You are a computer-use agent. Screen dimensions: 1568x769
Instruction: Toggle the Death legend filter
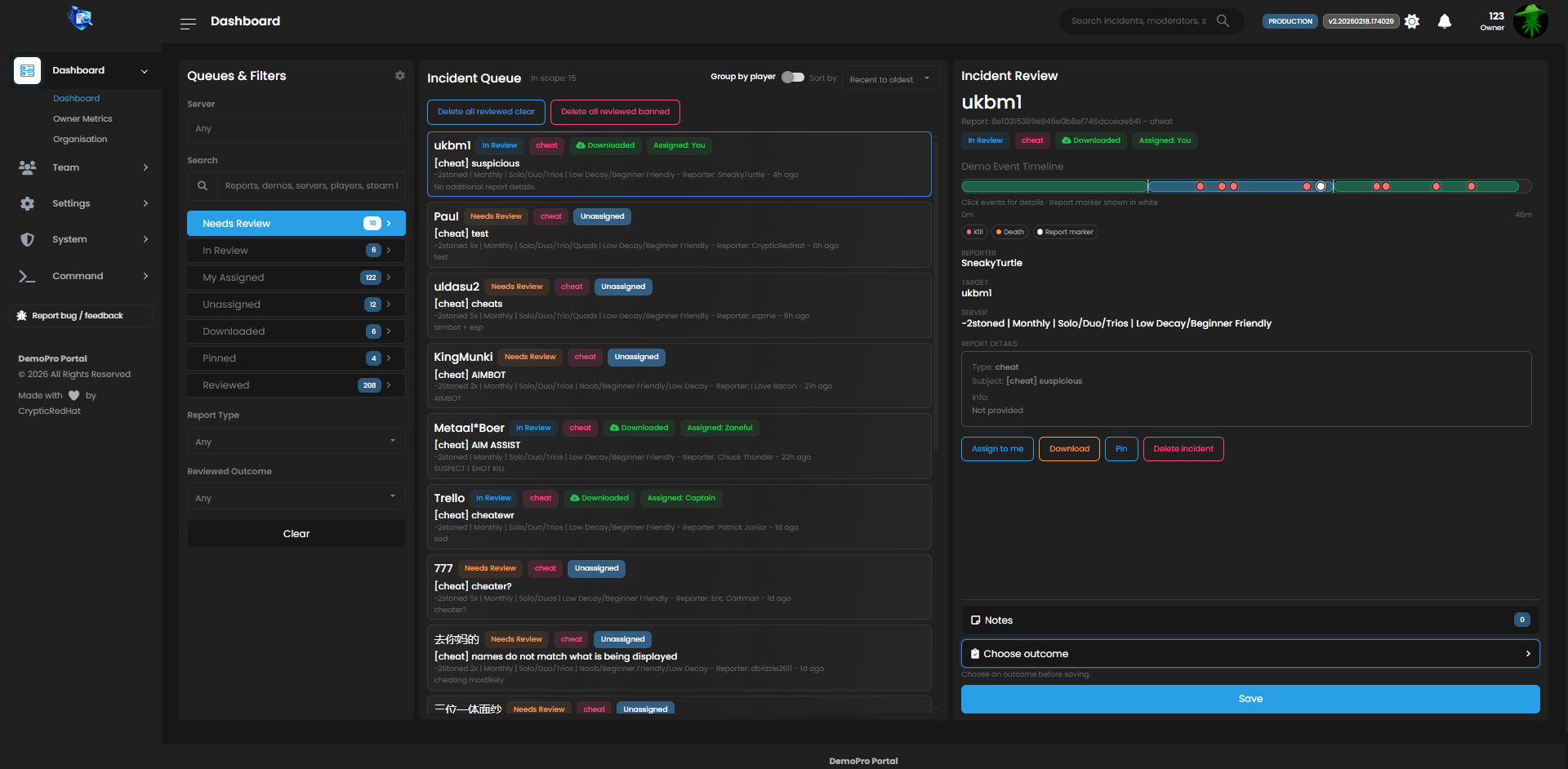(x=1010, y=232)
